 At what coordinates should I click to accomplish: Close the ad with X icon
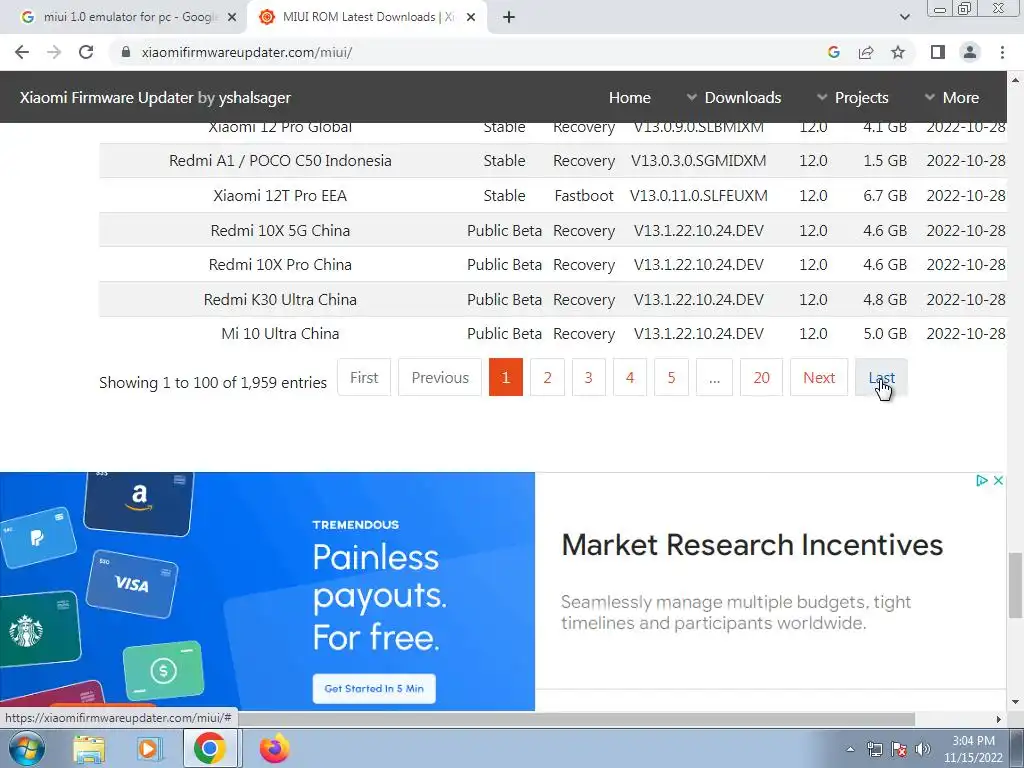click(x=998, y=481)
